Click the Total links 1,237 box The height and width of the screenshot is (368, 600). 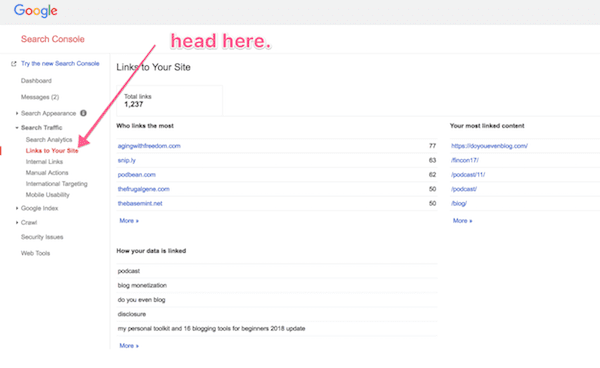click(170, 101)
